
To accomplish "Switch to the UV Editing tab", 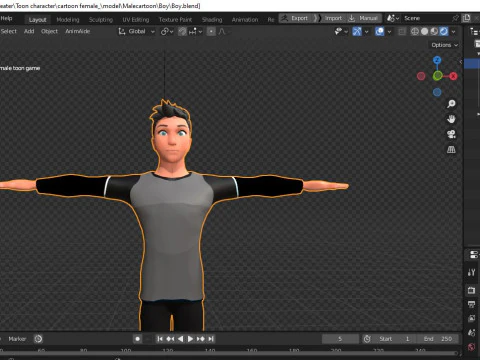I will point(136,20).
